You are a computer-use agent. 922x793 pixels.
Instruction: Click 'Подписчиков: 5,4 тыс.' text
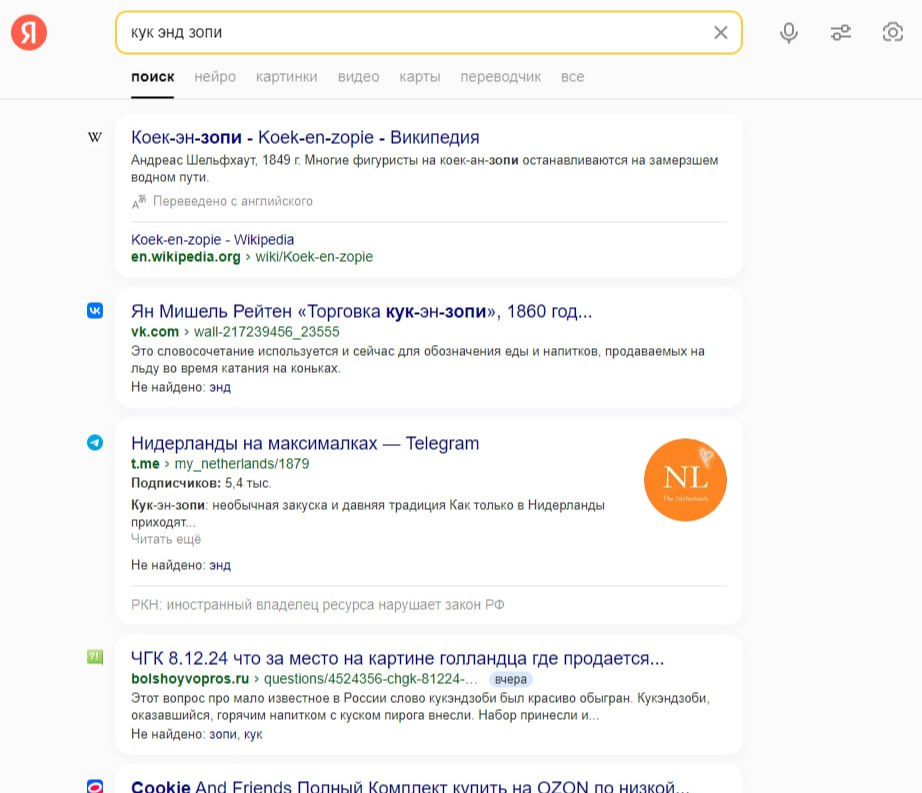pos(201,483)
